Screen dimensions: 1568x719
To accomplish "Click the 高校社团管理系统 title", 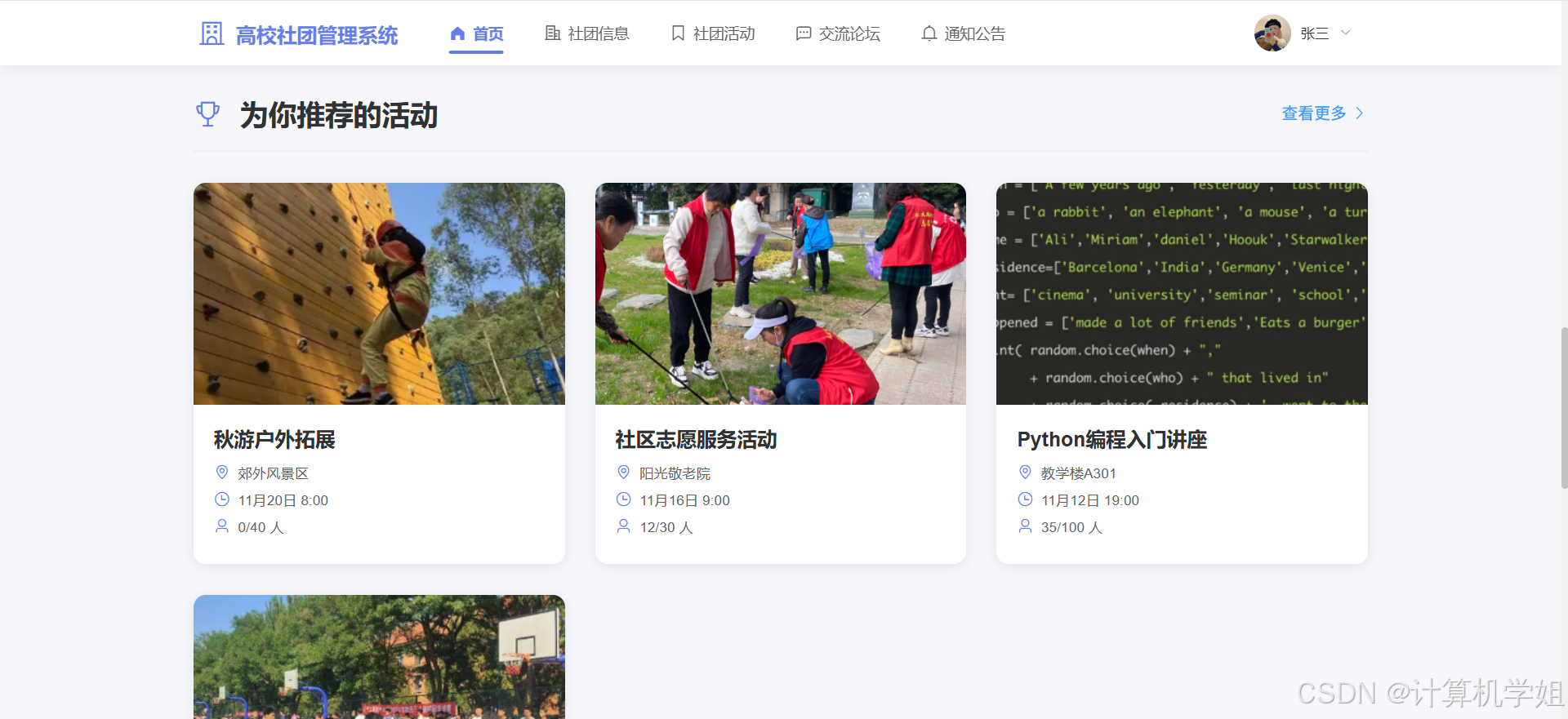I will click(317, 35).
